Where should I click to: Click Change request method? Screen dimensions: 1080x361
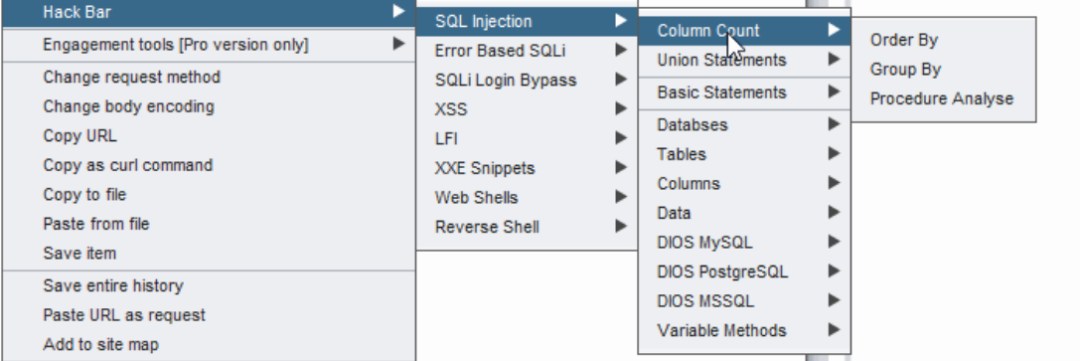pos(209,76)
